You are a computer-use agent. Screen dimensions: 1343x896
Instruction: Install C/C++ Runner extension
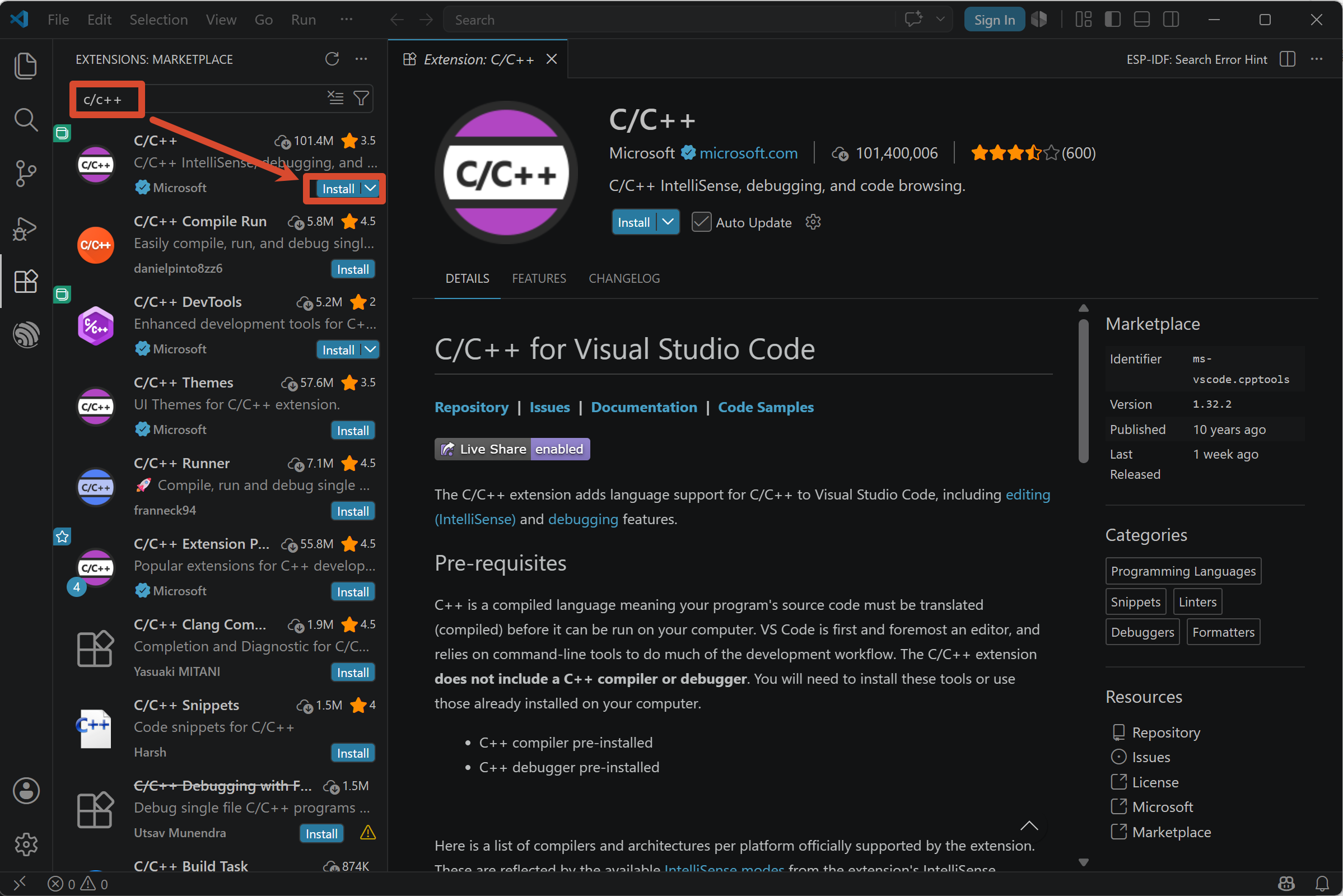pyautogui.click(x=353, y=511)
